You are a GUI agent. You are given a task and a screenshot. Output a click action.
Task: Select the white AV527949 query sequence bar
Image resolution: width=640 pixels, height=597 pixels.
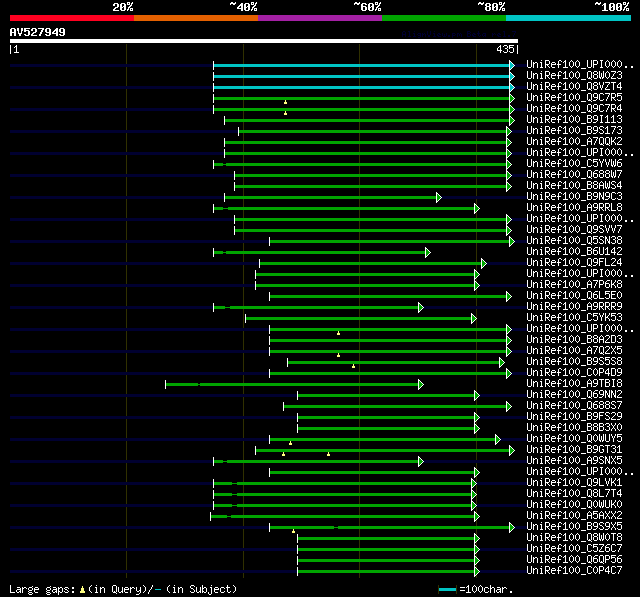click(x=264, y=41)
